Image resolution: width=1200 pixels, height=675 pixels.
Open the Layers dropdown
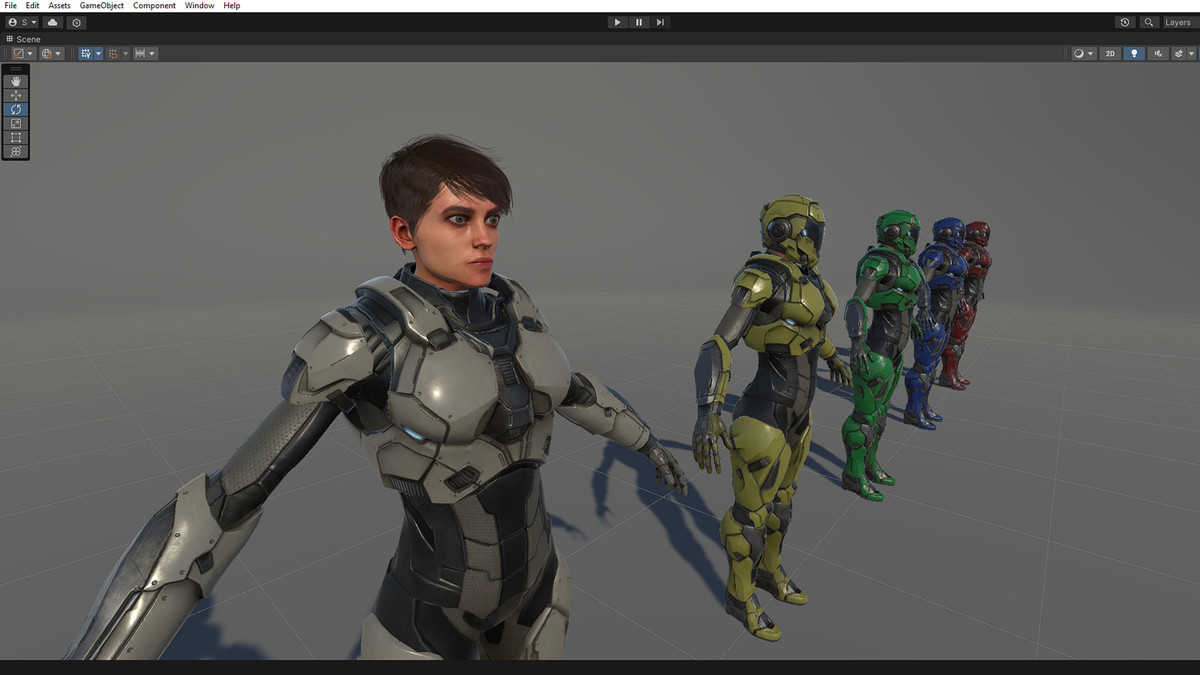(1181, 22)
